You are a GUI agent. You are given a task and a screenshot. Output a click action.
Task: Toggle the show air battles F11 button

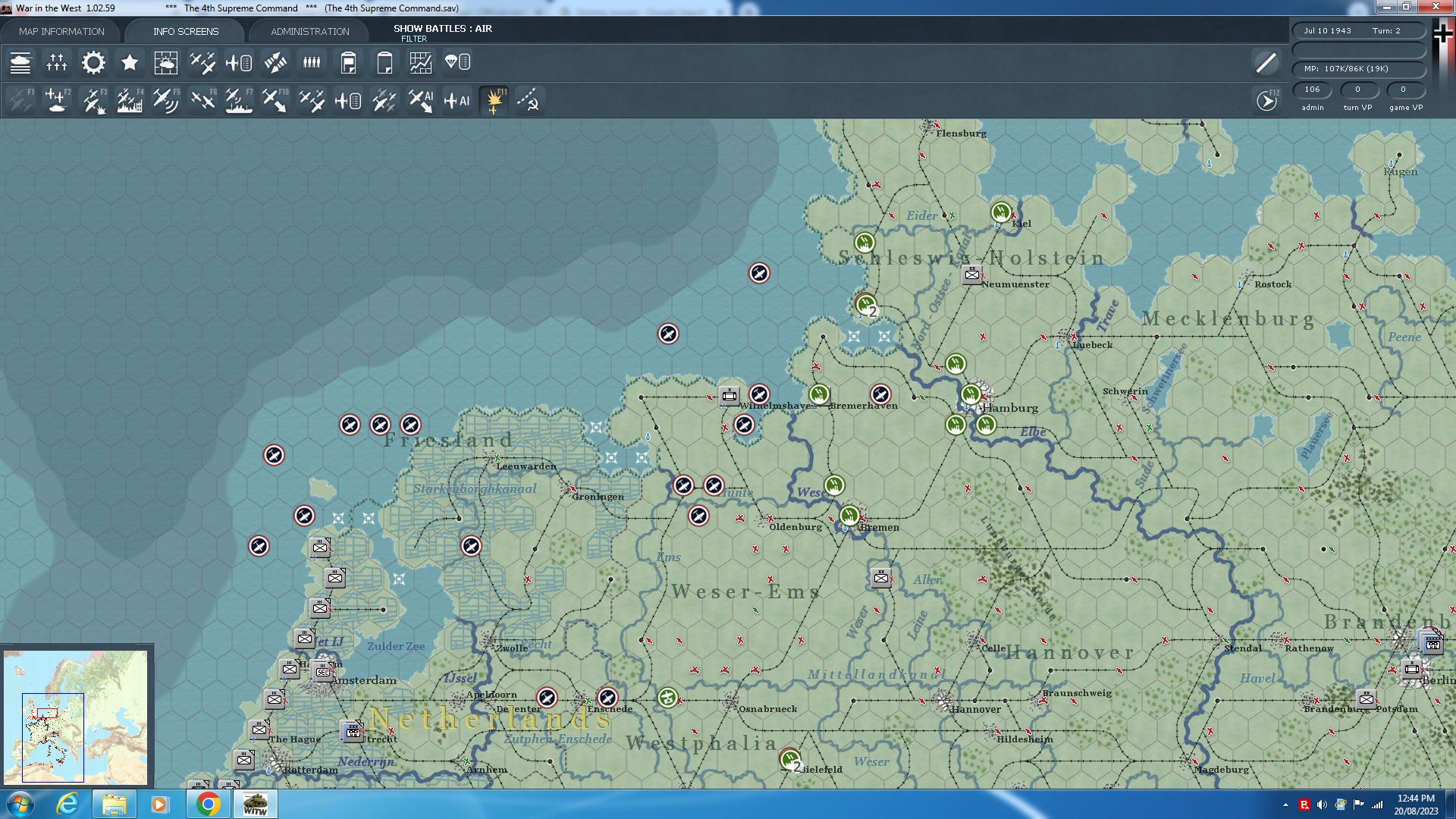coord(494,100)
